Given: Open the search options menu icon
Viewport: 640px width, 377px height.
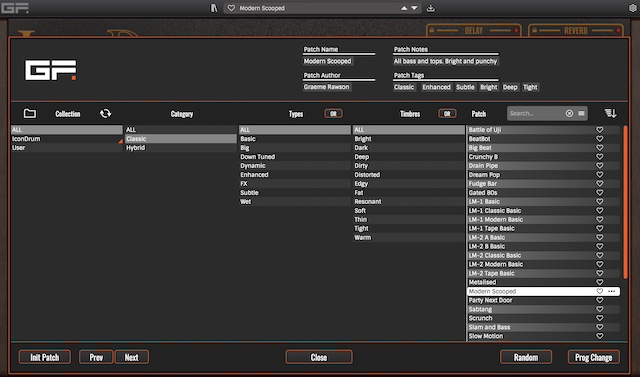Looking at the screenshot, I should click(581, 113).
